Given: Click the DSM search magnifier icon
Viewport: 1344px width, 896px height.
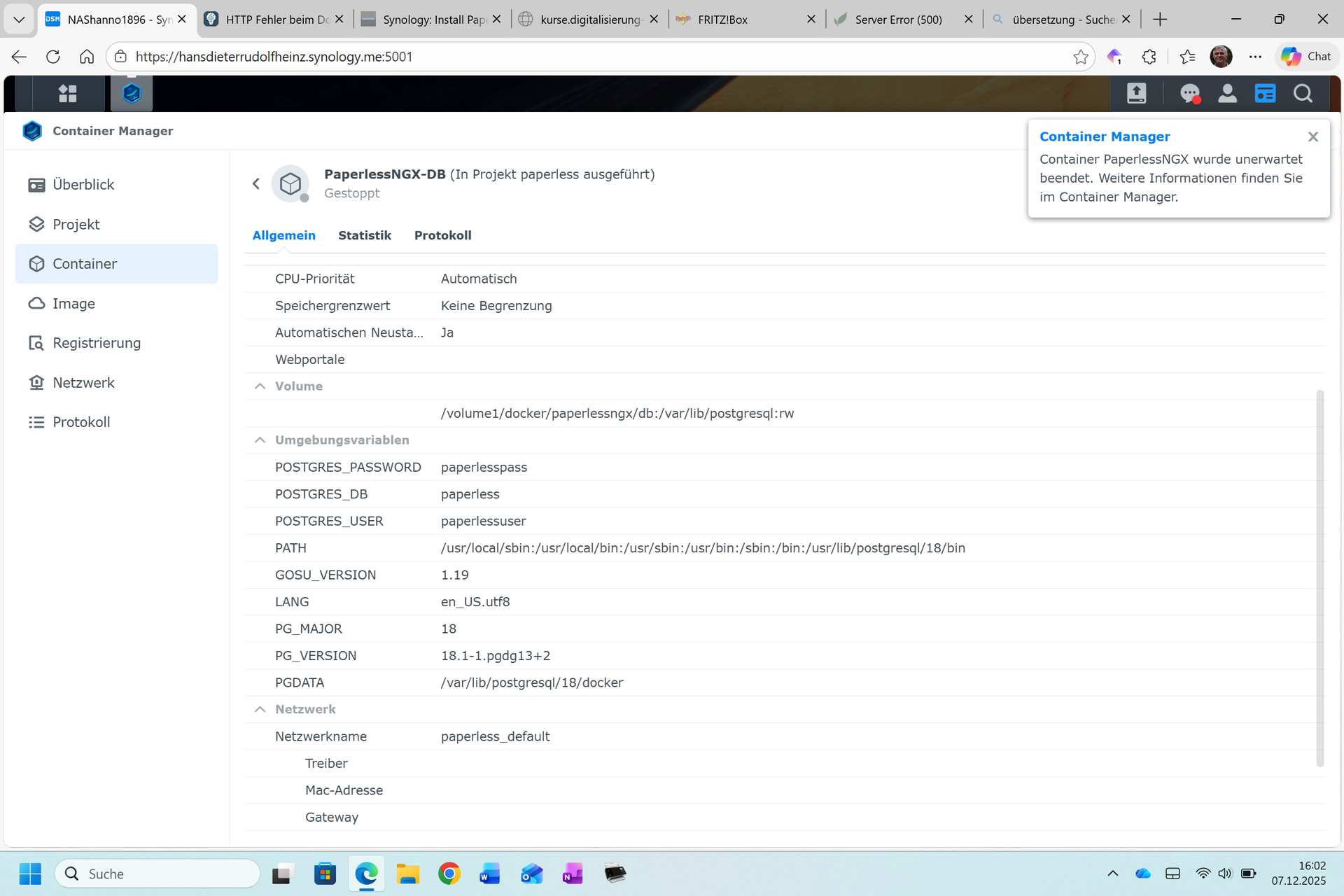Looking at the screenshot, I should [1303, 93].
